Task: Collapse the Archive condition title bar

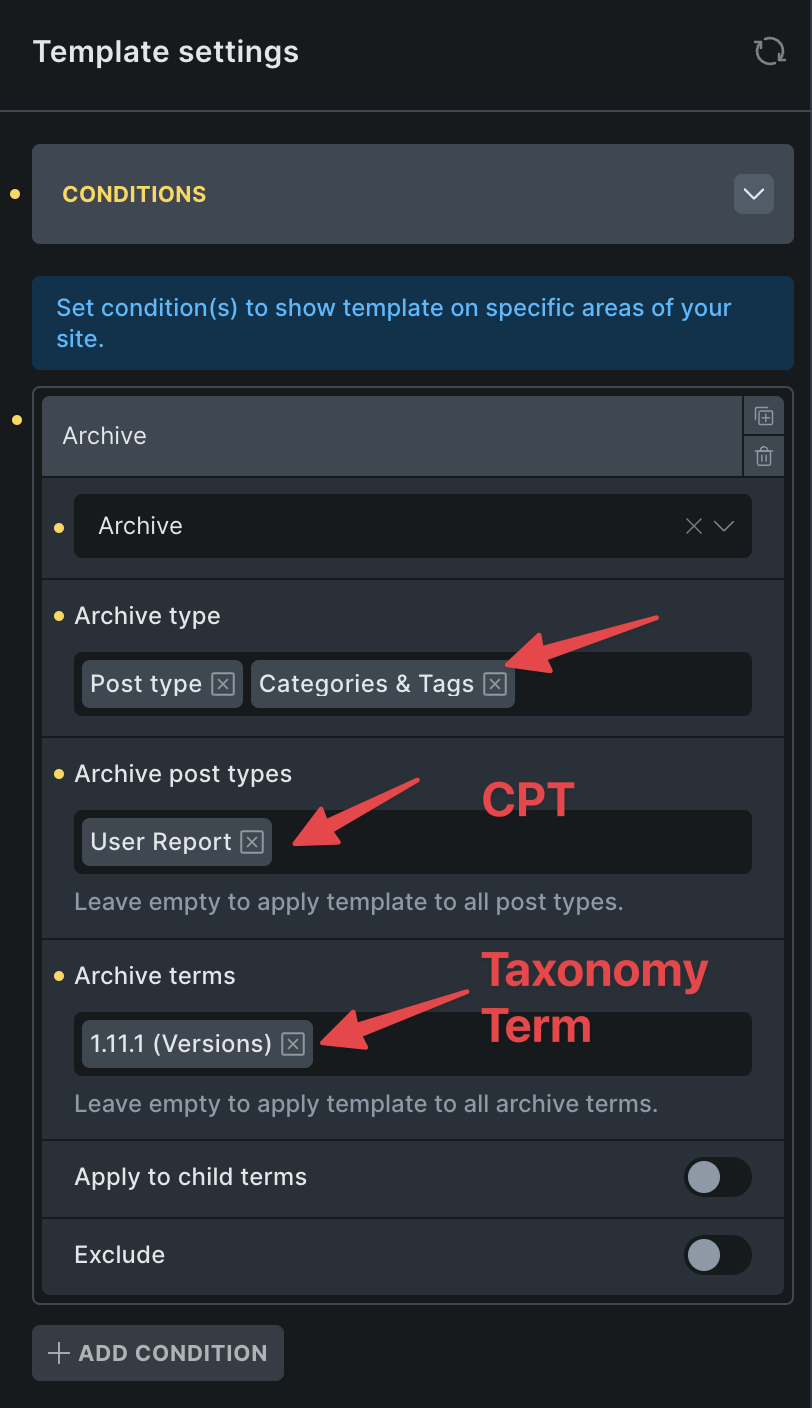Action: coord(390,436)
